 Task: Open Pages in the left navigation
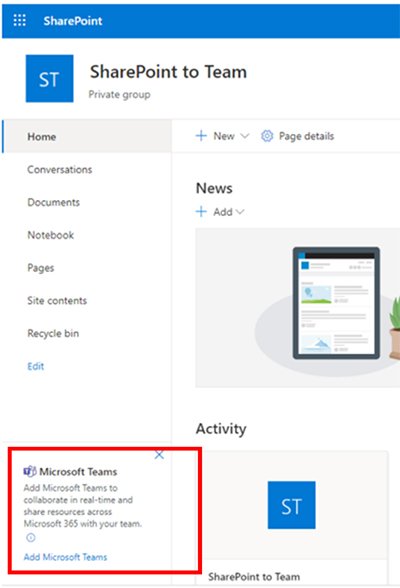click(x=41, y=268)
